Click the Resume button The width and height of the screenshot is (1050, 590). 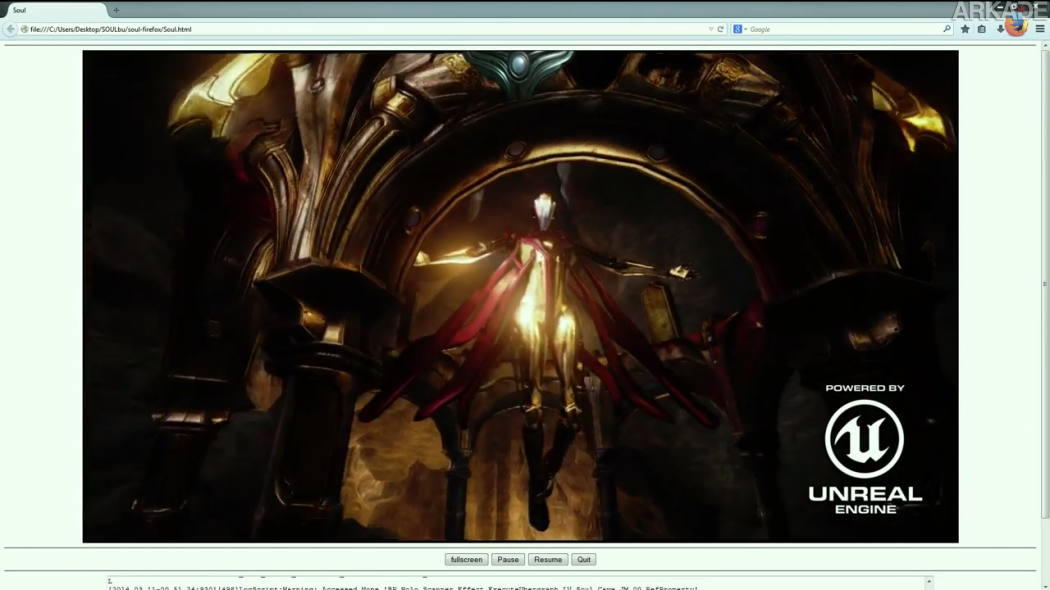pos(548,560)
